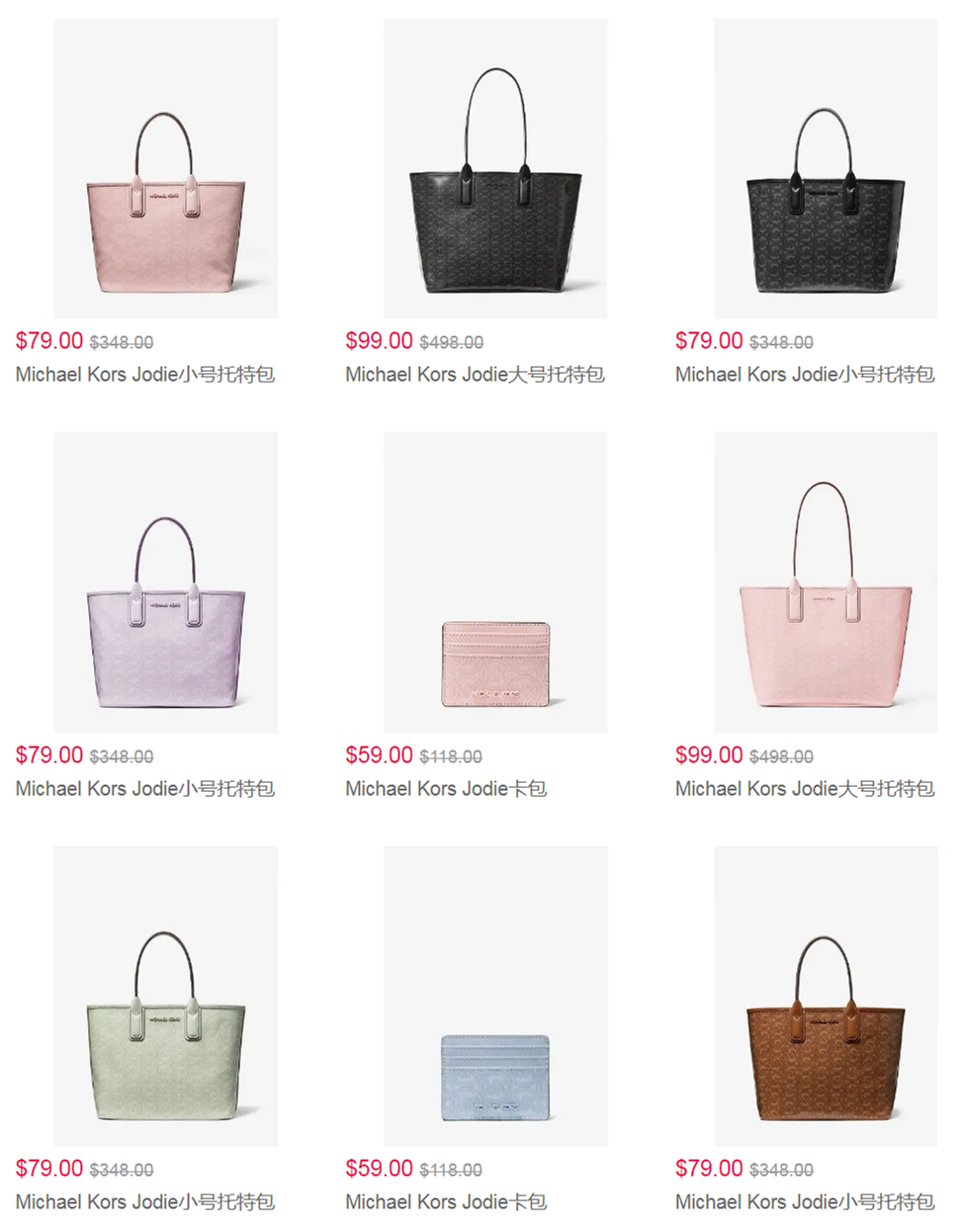Open the pink Jodie card case image
Viewport: 960px width, 1232px height.
coord(495,582)
